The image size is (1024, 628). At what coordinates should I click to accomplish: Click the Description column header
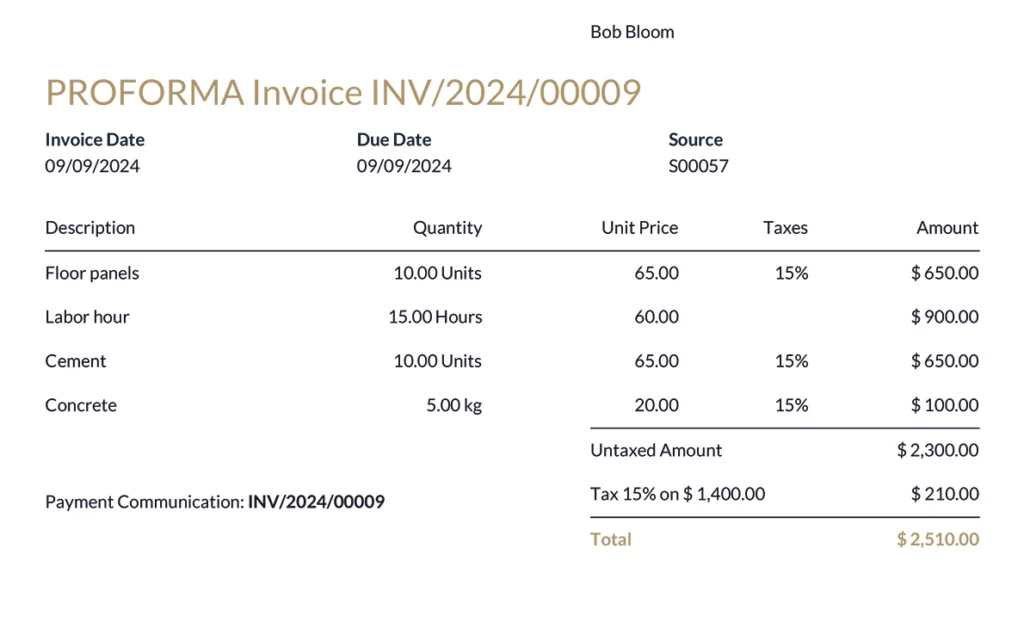coord(90,228)
